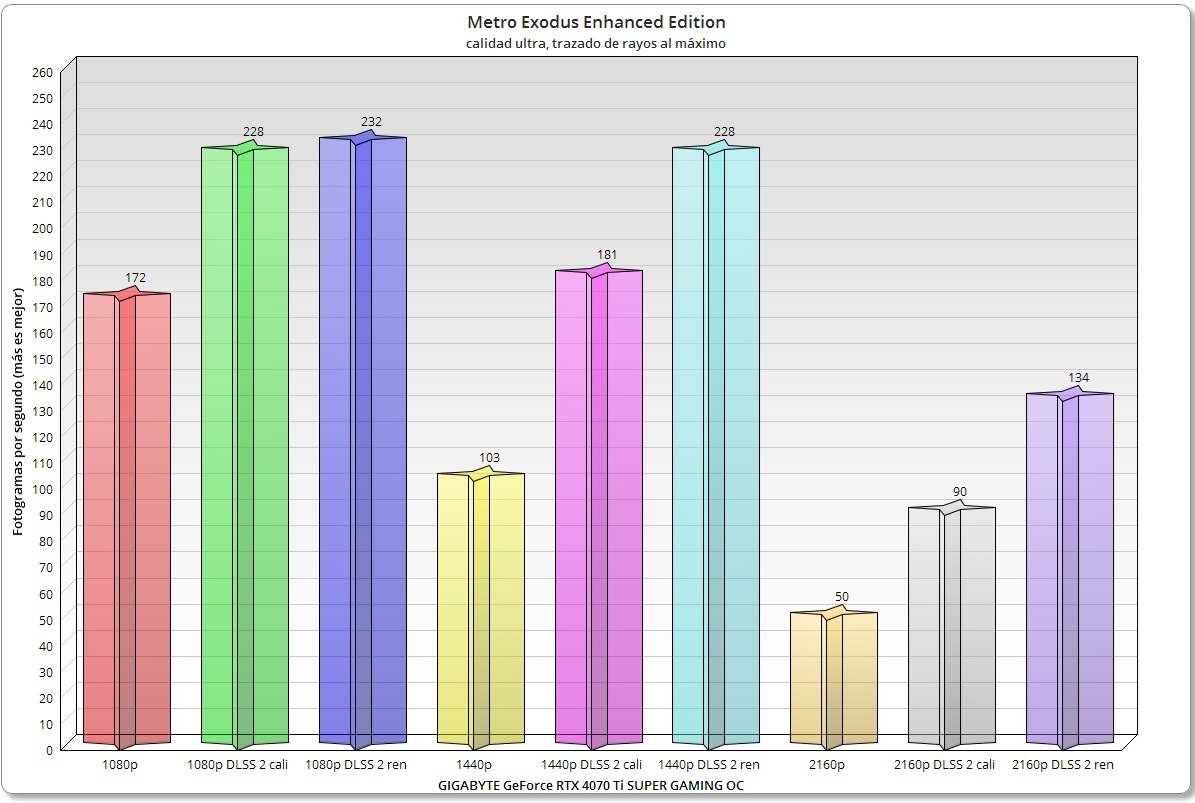Screen dimensions: 1195x803
Task: Select the 260 tick on the y-axis
Action: (x=42, y=72)
